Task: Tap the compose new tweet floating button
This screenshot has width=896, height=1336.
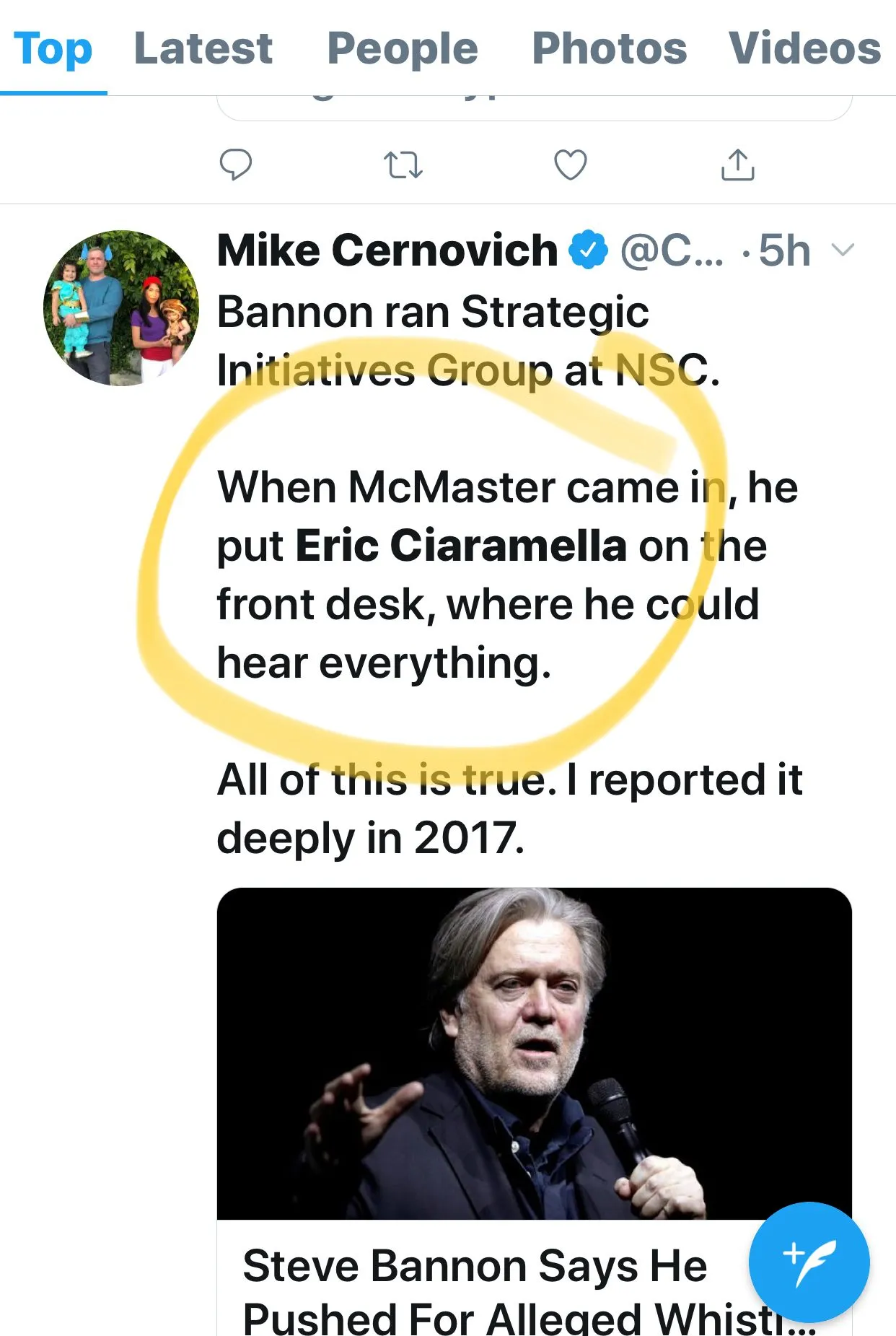Action: [x=809, y=1262]
